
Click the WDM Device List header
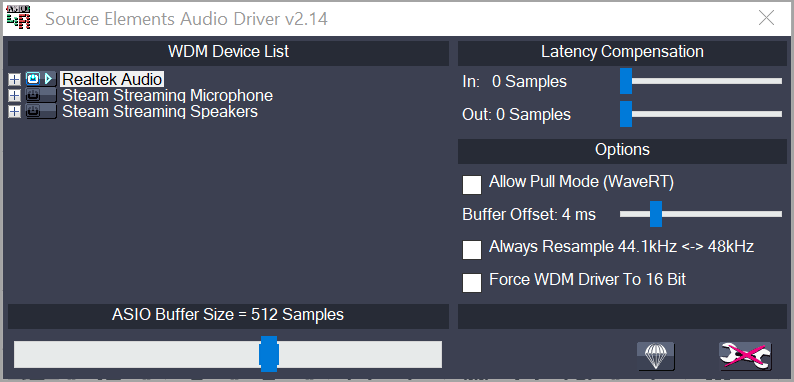pyautogui.click(x=228, y=53)
